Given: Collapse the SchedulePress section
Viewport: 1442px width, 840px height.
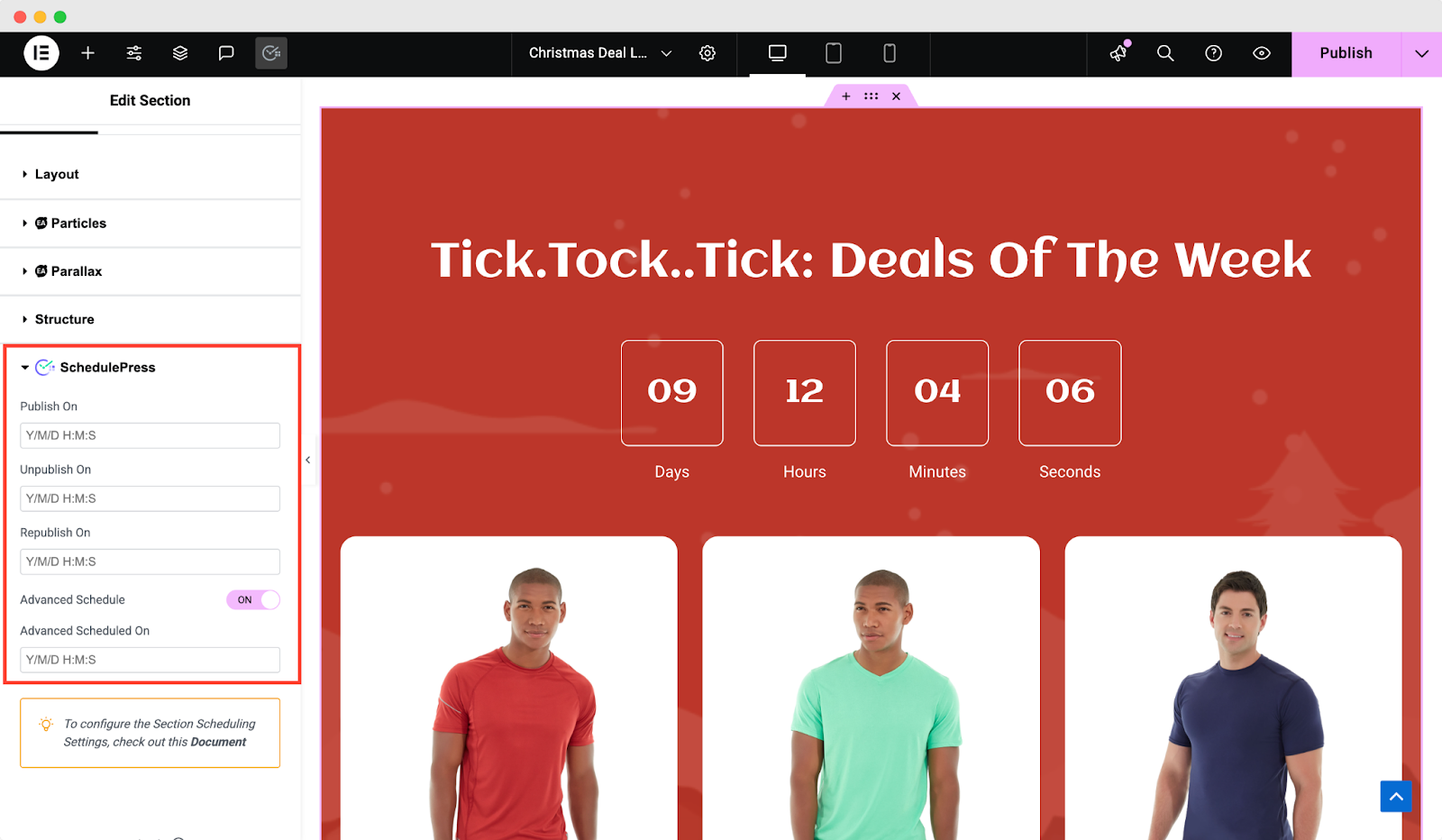Looking at the screenshot, I should pyautogui.click(x=151, y=367).
